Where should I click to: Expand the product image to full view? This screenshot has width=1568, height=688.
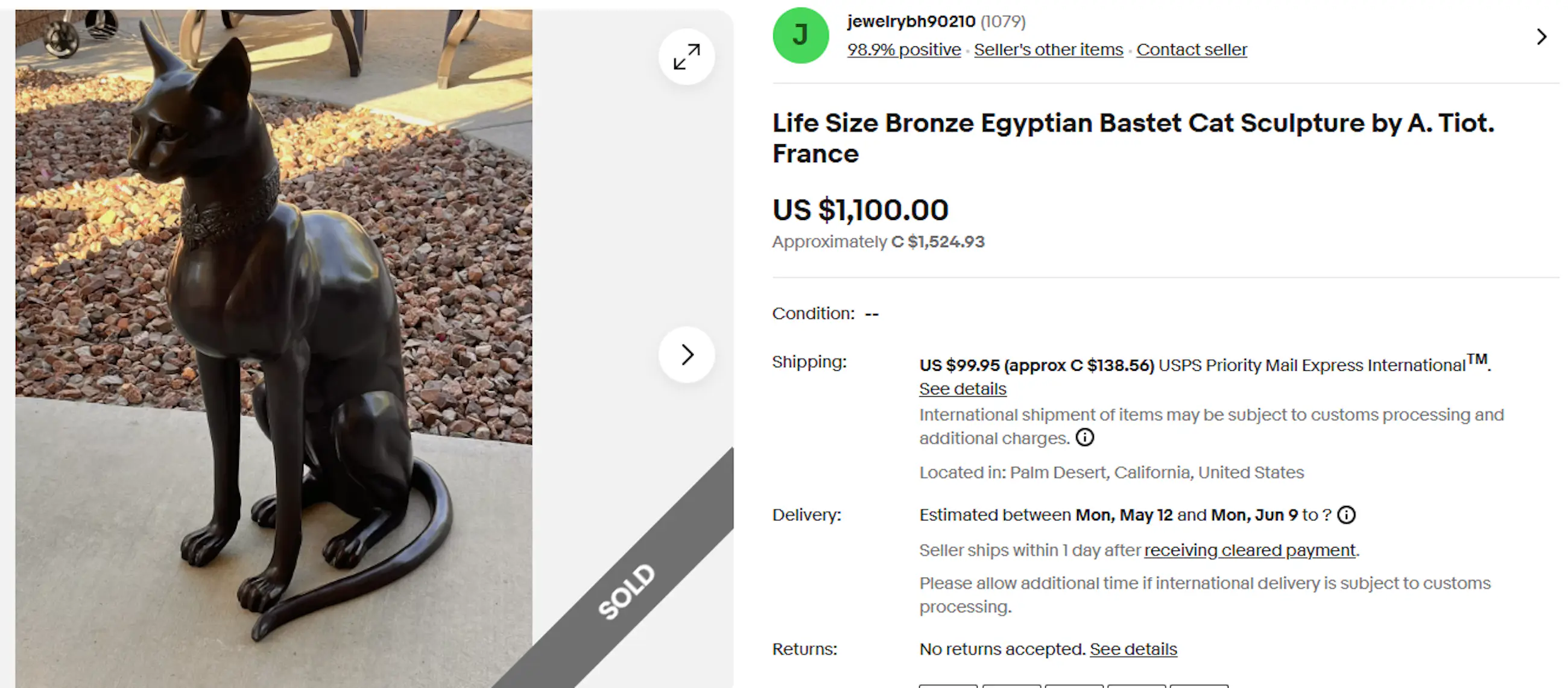coord(687,57)
